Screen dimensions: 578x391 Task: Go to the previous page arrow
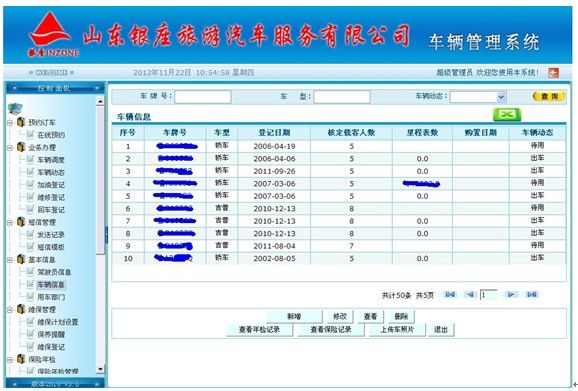pyautogui.click(x=470, y=294)
